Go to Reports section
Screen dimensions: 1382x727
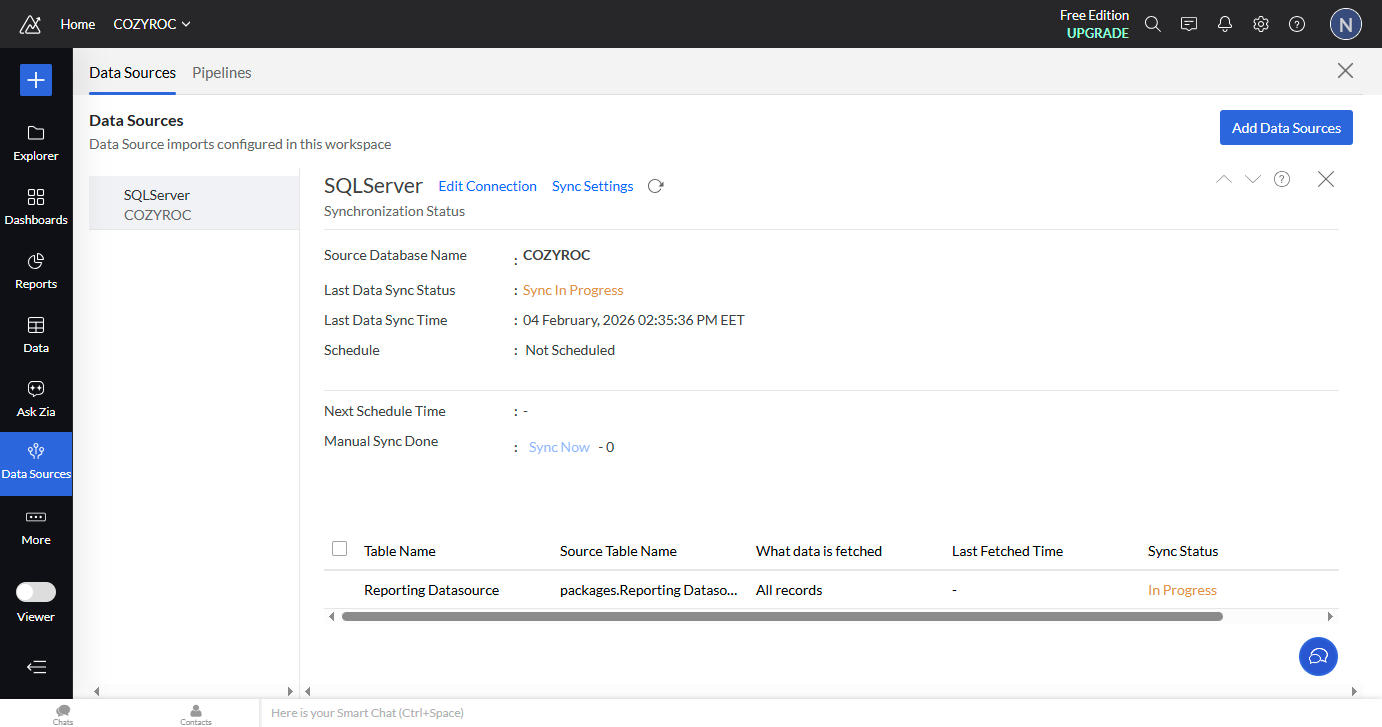tap(36, 271)
